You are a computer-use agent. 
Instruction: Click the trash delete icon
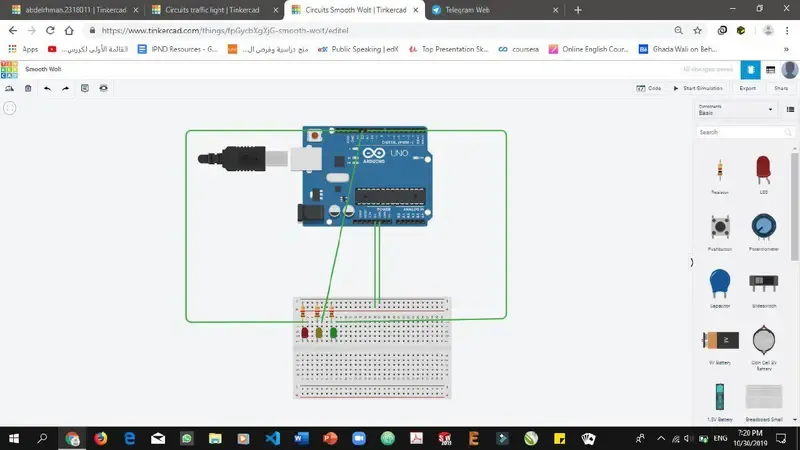click(28, 88)
